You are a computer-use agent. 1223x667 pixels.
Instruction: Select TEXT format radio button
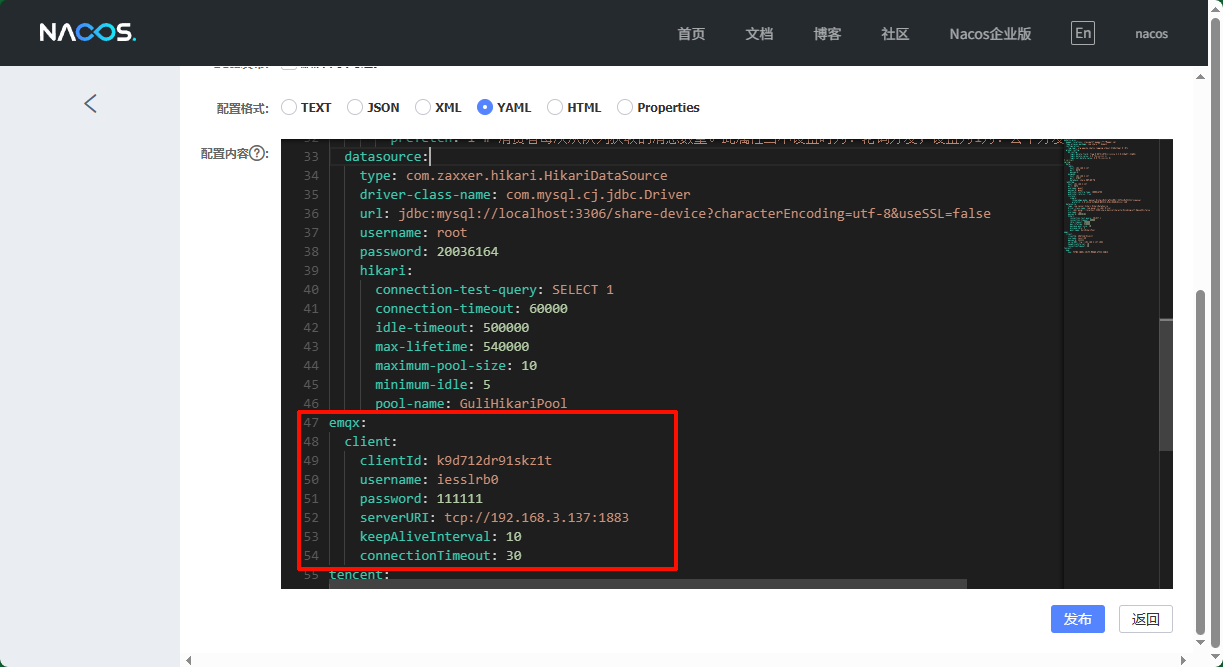click(x=289, y=107)
